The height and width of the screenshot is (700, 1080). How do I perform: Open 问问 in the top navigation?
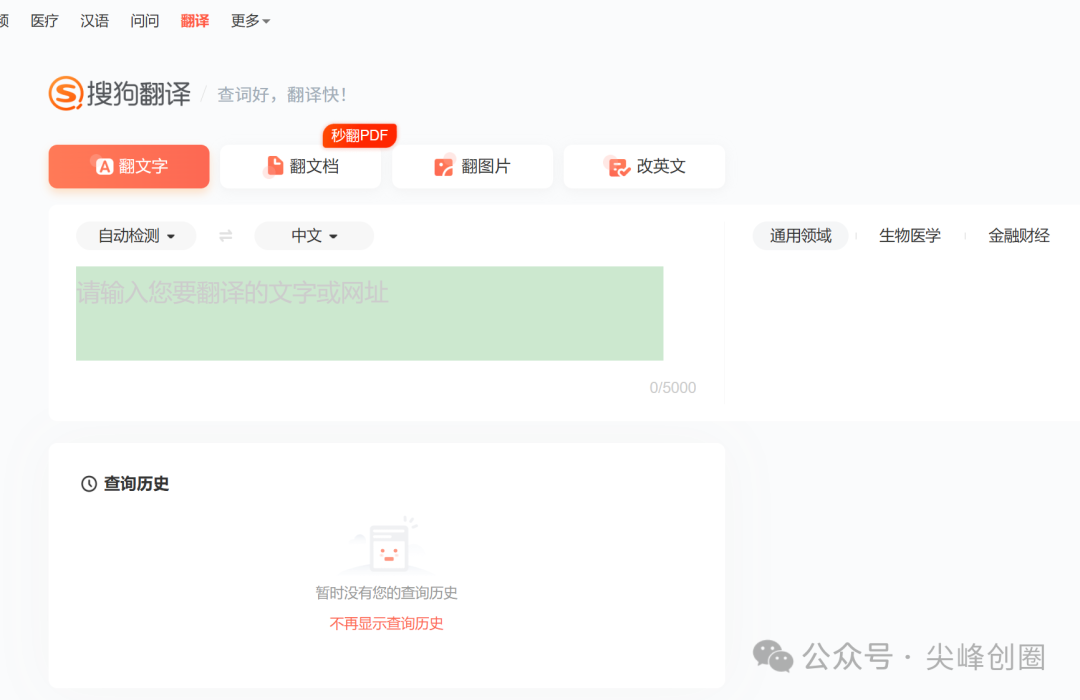145,21
